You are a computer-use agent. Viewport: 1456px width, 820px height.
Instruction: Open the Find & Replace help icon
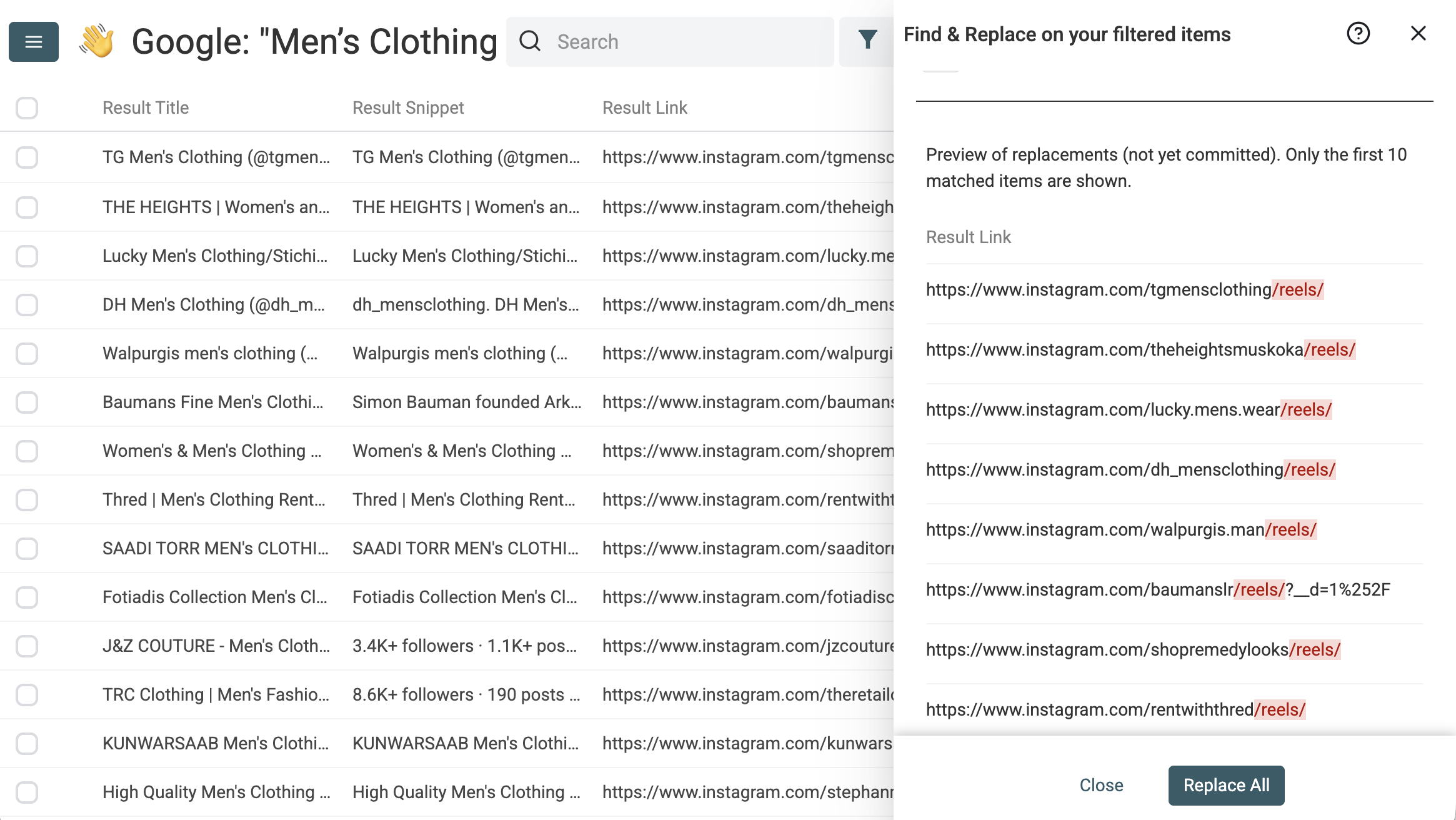(x=1358, y=34)
